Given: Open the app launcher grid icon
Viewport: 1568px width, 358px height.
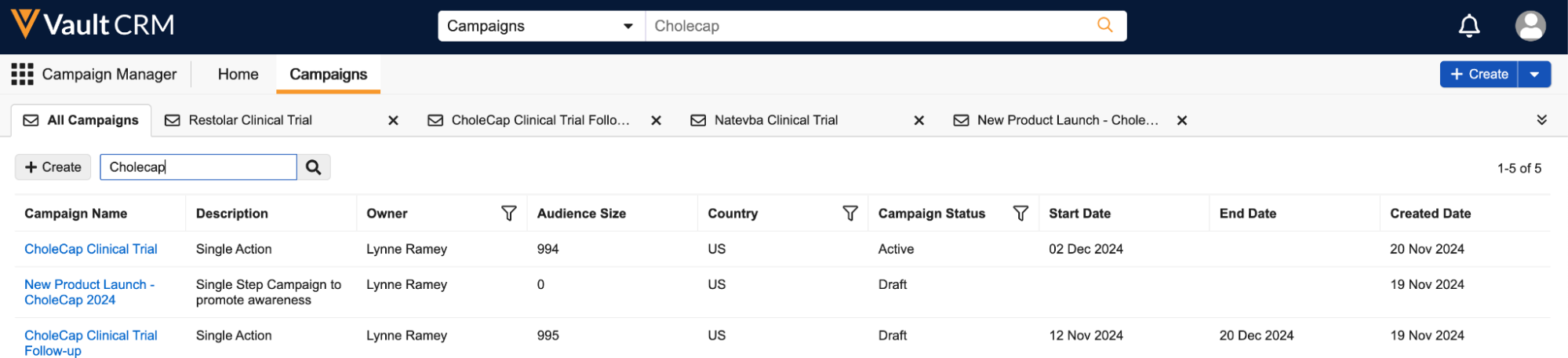Looking at the screenshot, I should coord(22,75).
